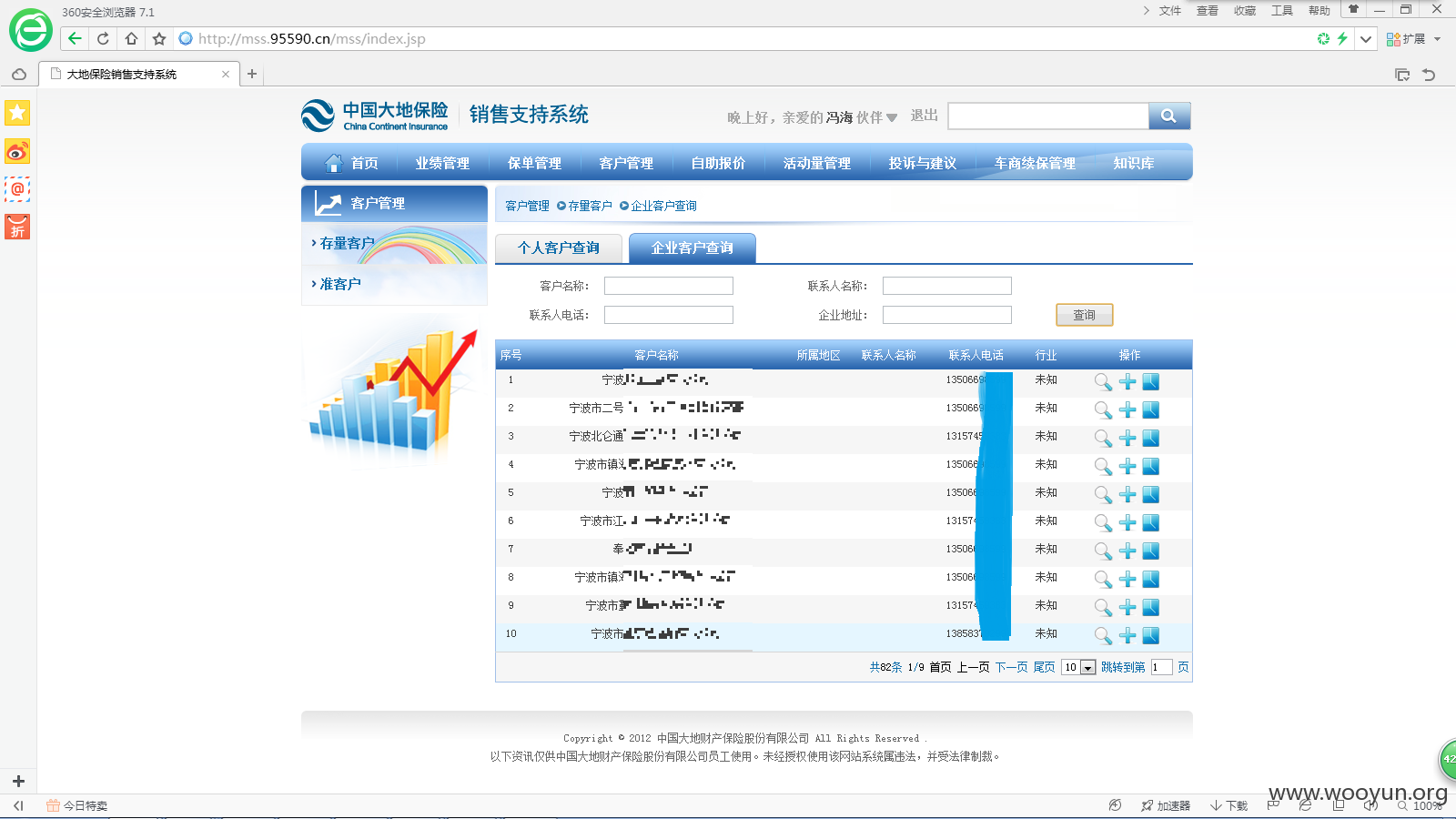The height and width of the screenshot is (819, 1456).
Task: Open the favorites star in the sidebar
Action: (x=17, y=113)
